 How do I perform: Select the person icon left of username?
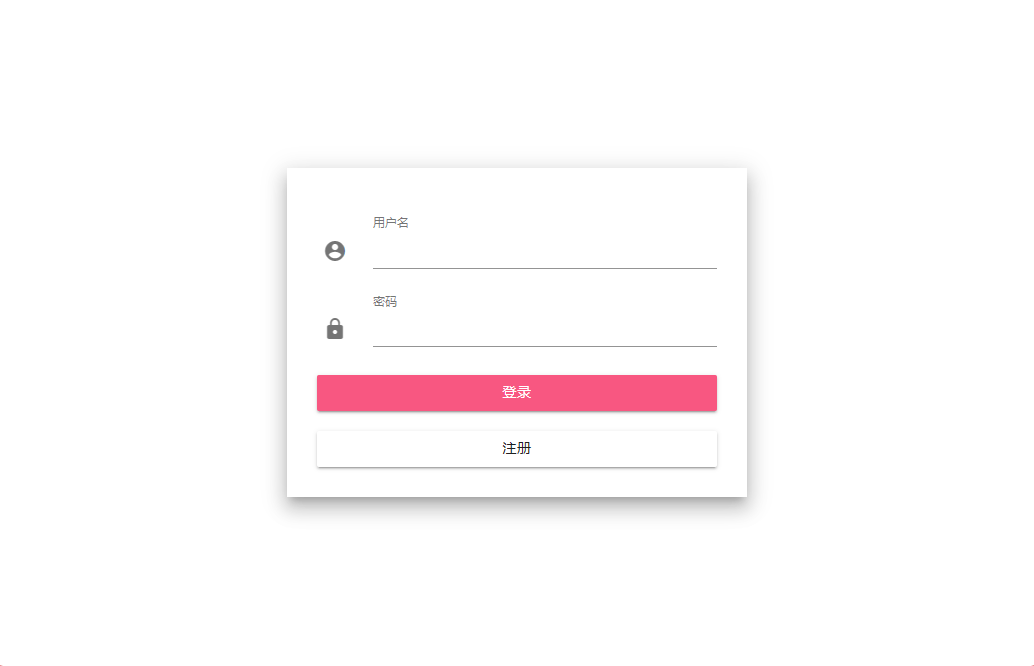[x=335, y=251]
